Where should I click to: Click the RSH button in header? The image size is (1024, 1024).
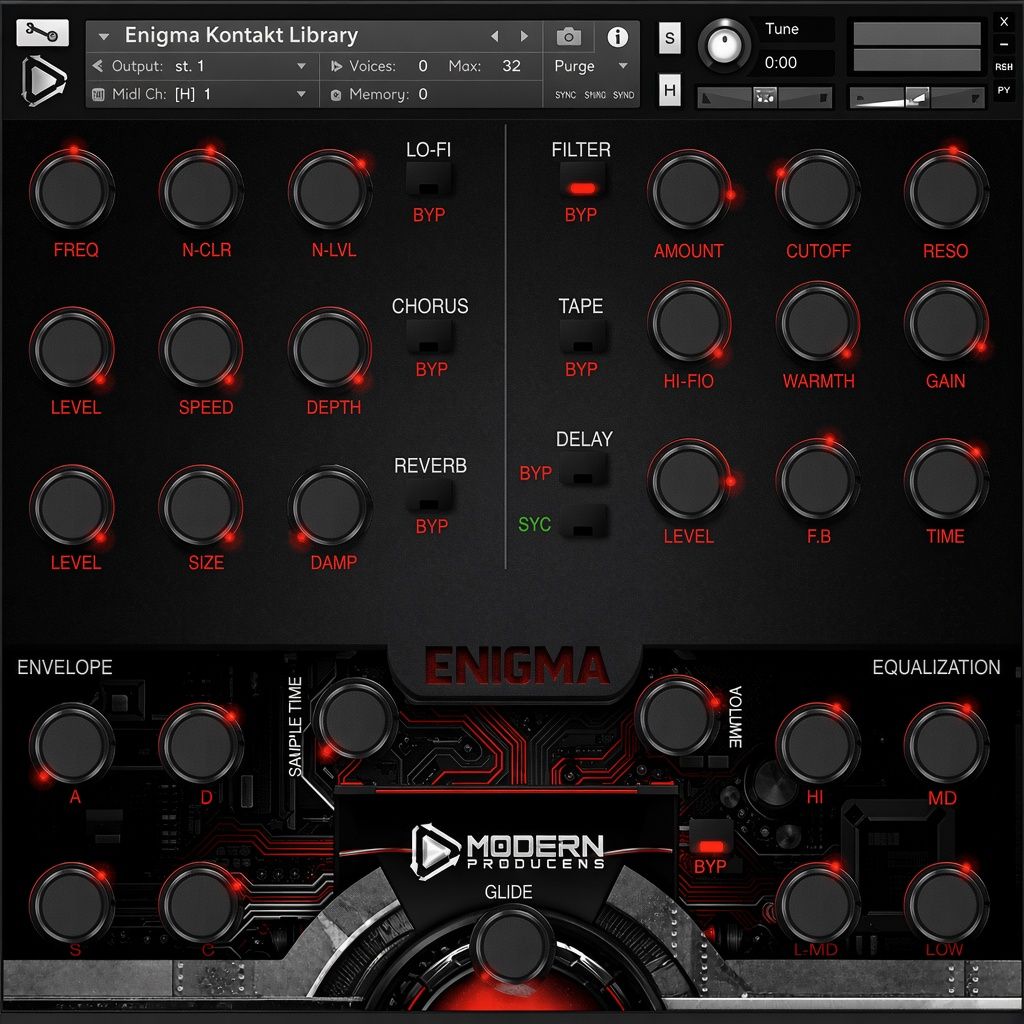(1004, 67)
